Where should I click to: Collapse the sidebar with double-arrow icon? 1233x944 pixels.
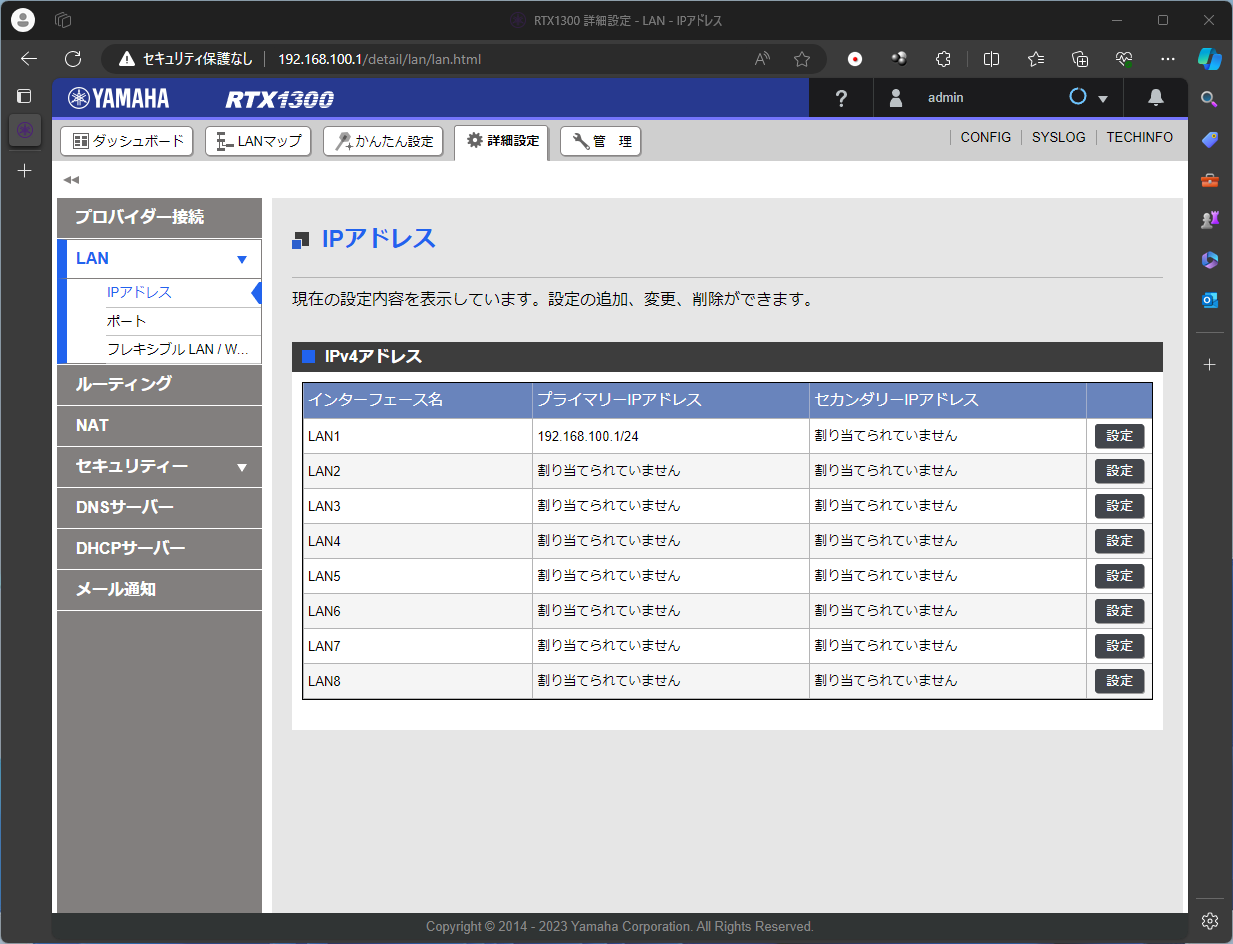click(x=71, y=180)
